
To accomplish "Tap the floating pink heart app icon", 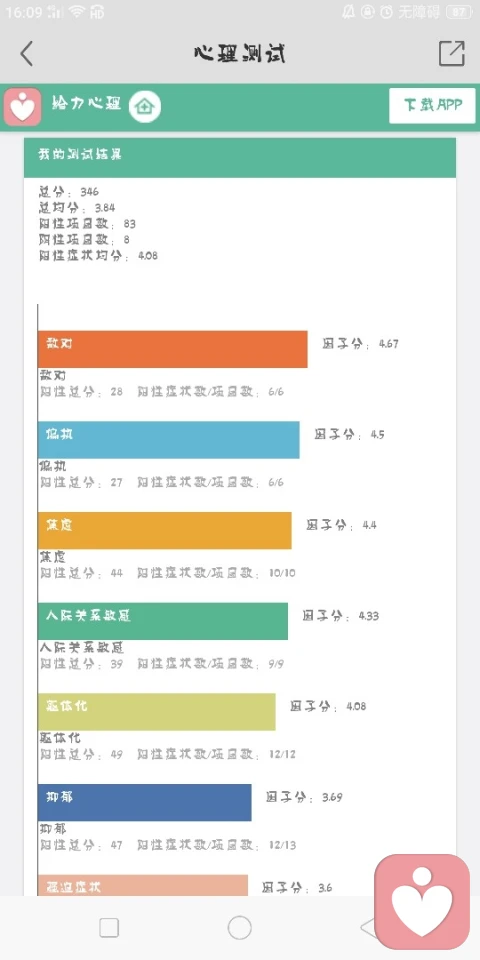I will pos(422,901).
